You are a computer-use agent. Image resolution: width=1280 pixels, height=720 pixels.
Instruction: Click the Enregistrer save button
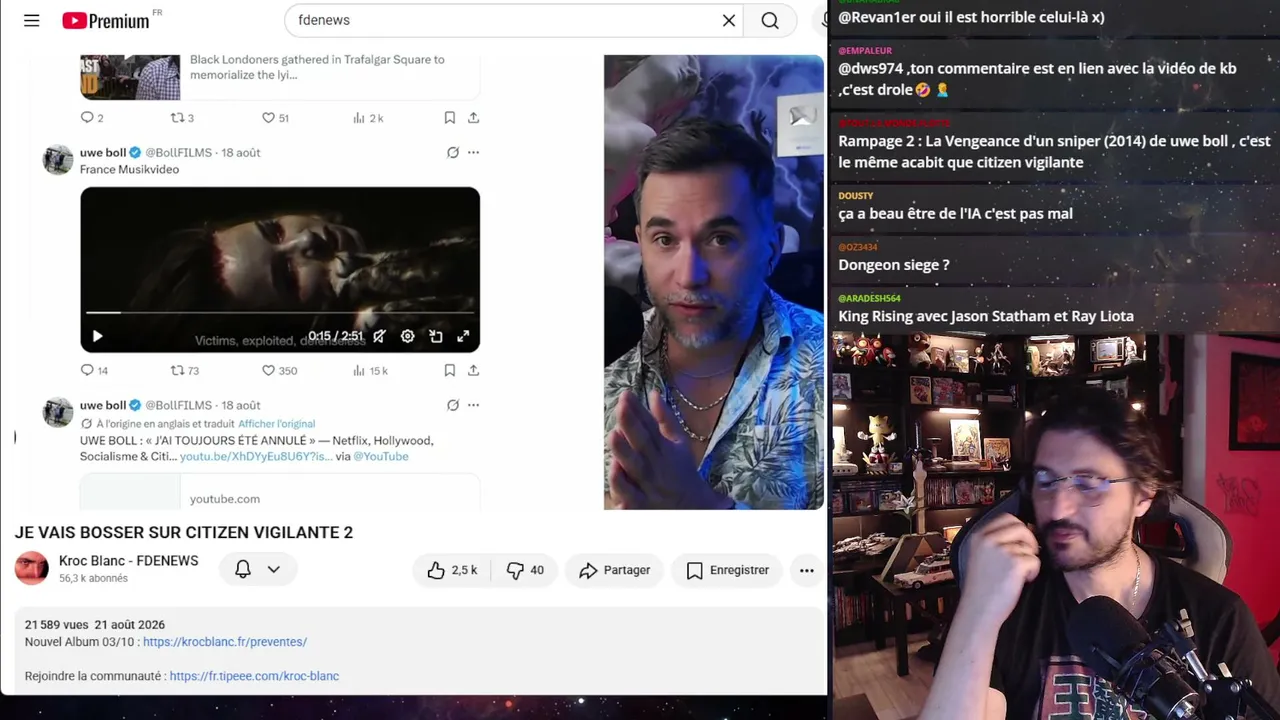(x=727, y=570)
